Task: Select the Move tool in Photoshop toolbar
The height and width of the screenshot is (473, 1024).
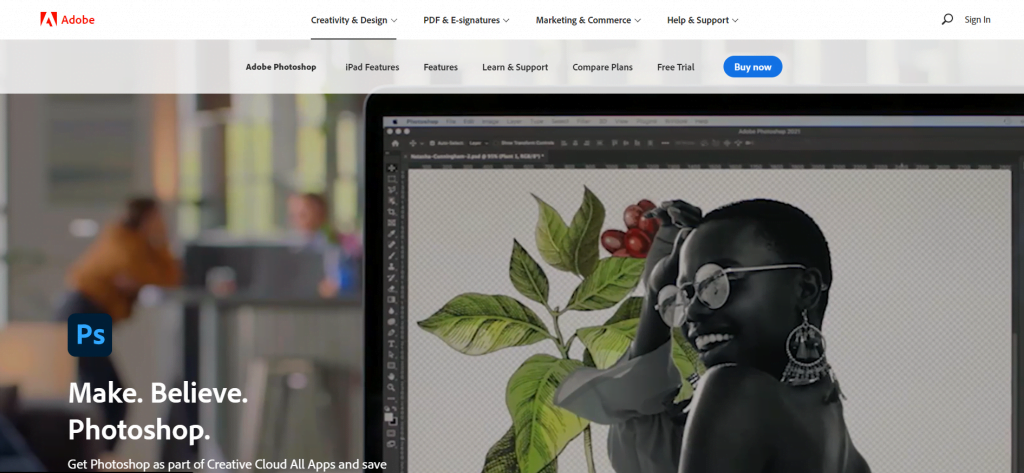Action: [392, 169]
